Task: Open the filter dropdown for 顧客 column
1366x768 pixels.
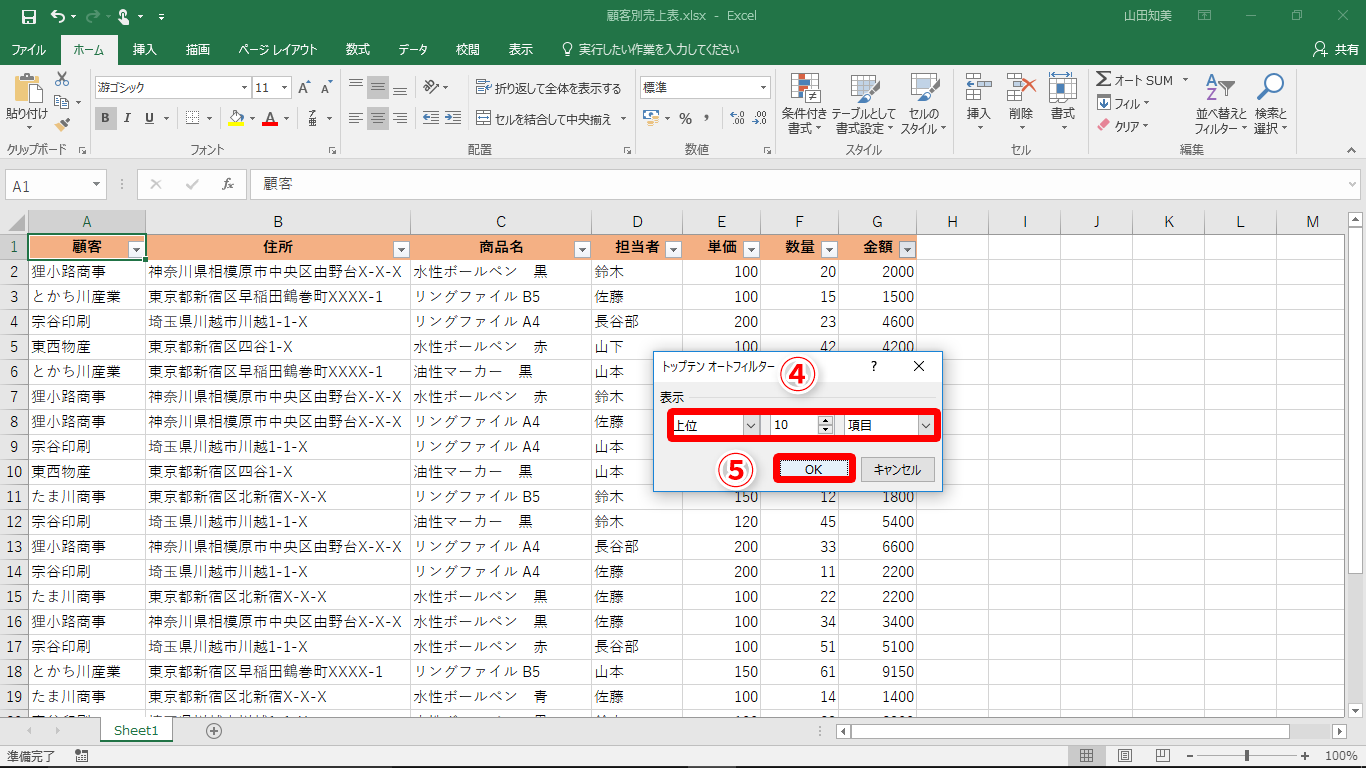Action: 136,249
